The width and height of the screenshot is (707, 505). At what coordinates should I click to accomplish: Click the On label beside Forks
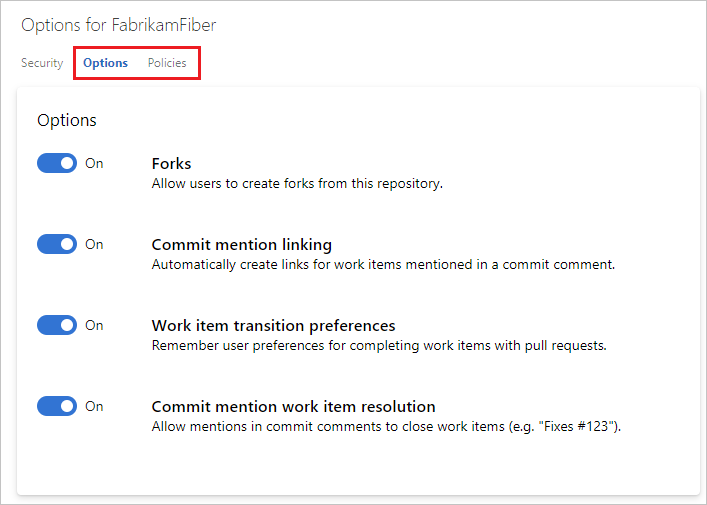(x=94, y=163)
